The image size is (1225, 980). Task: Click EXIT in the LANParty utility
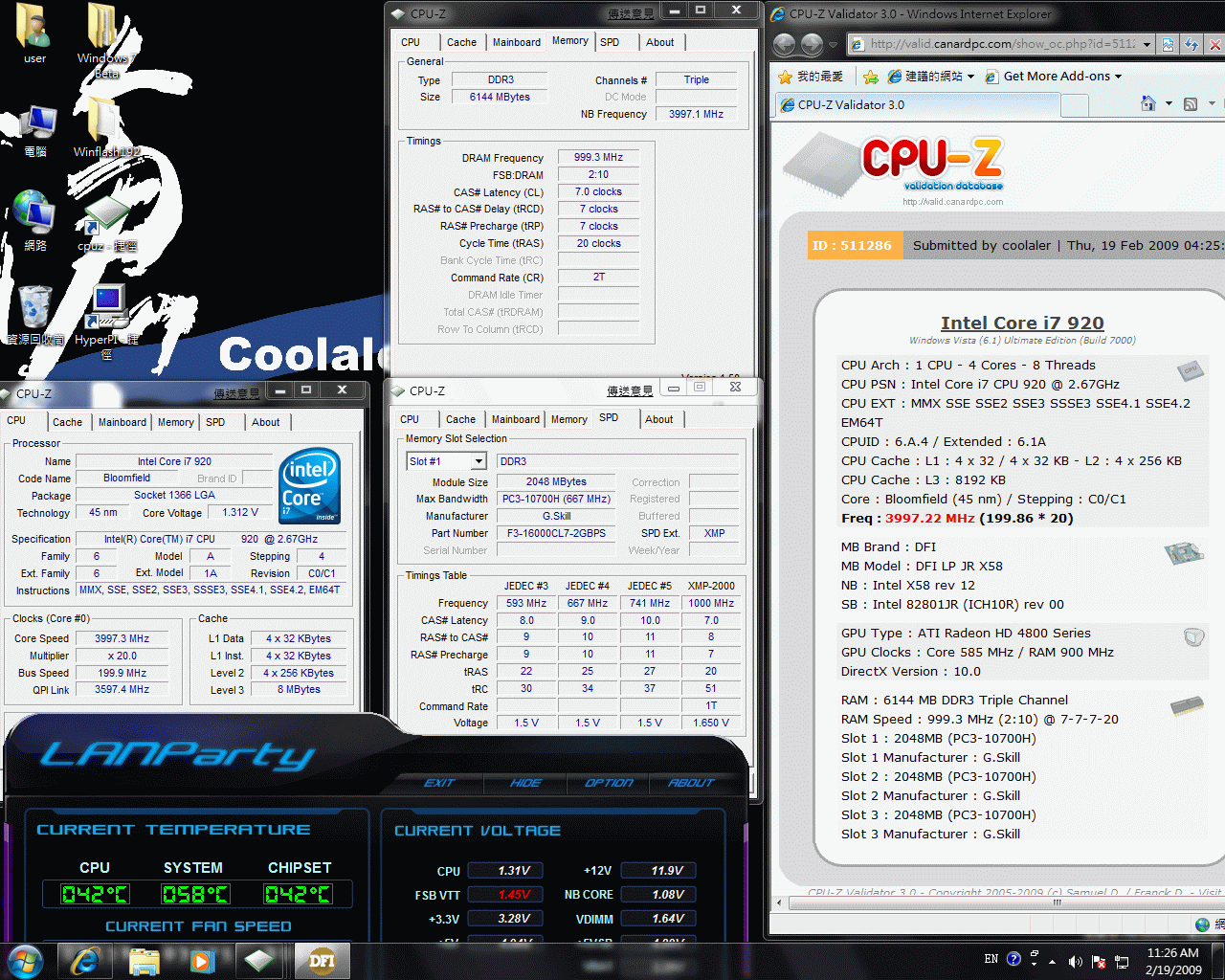439,783
